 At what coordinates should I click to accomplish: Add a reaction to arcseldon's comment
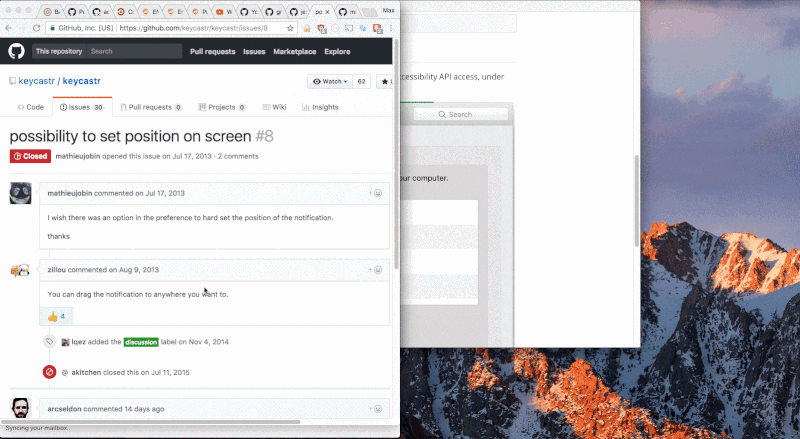376,409
